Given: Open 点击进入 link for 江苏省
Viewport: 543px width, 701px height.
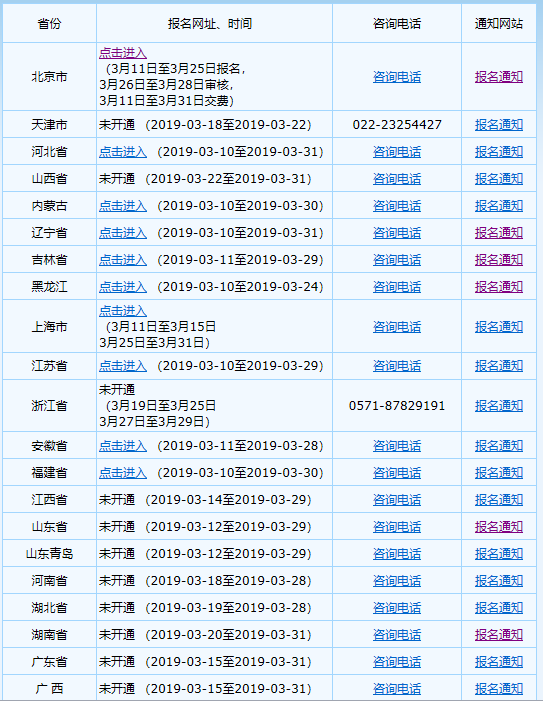Looking at the screenshot, I should pos(123,366).
